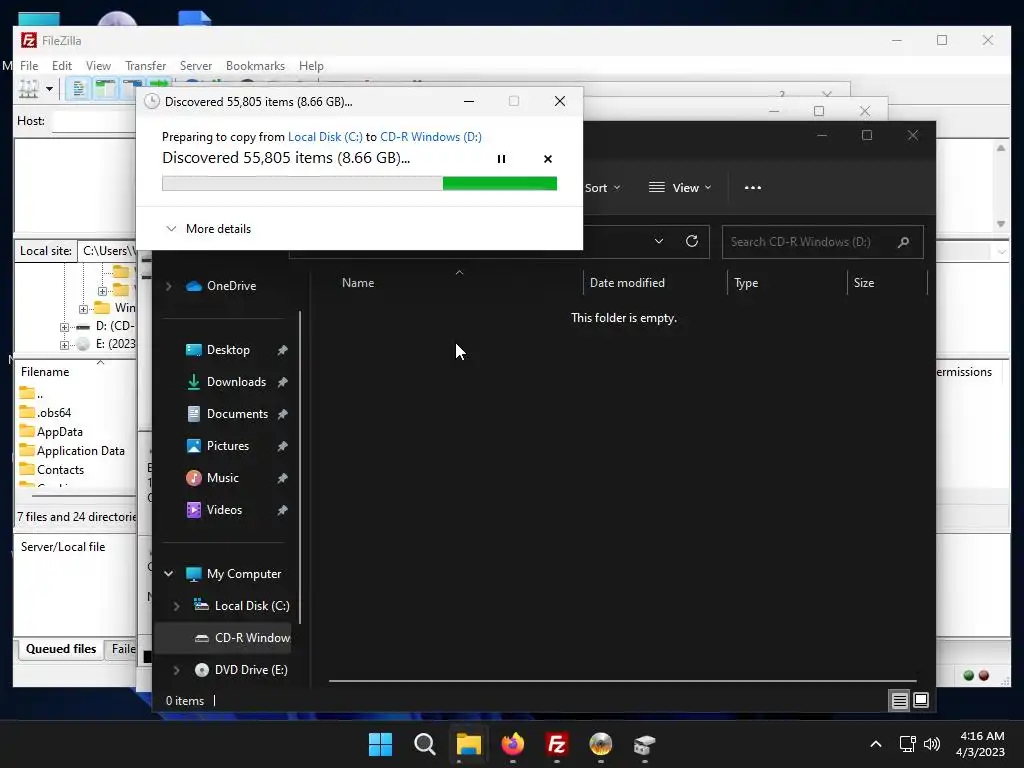Open Site Manager dropdown arrow in FileZilla
Image resolution: width=1024 pixels, height=768 pixels.
pos(49,89)
